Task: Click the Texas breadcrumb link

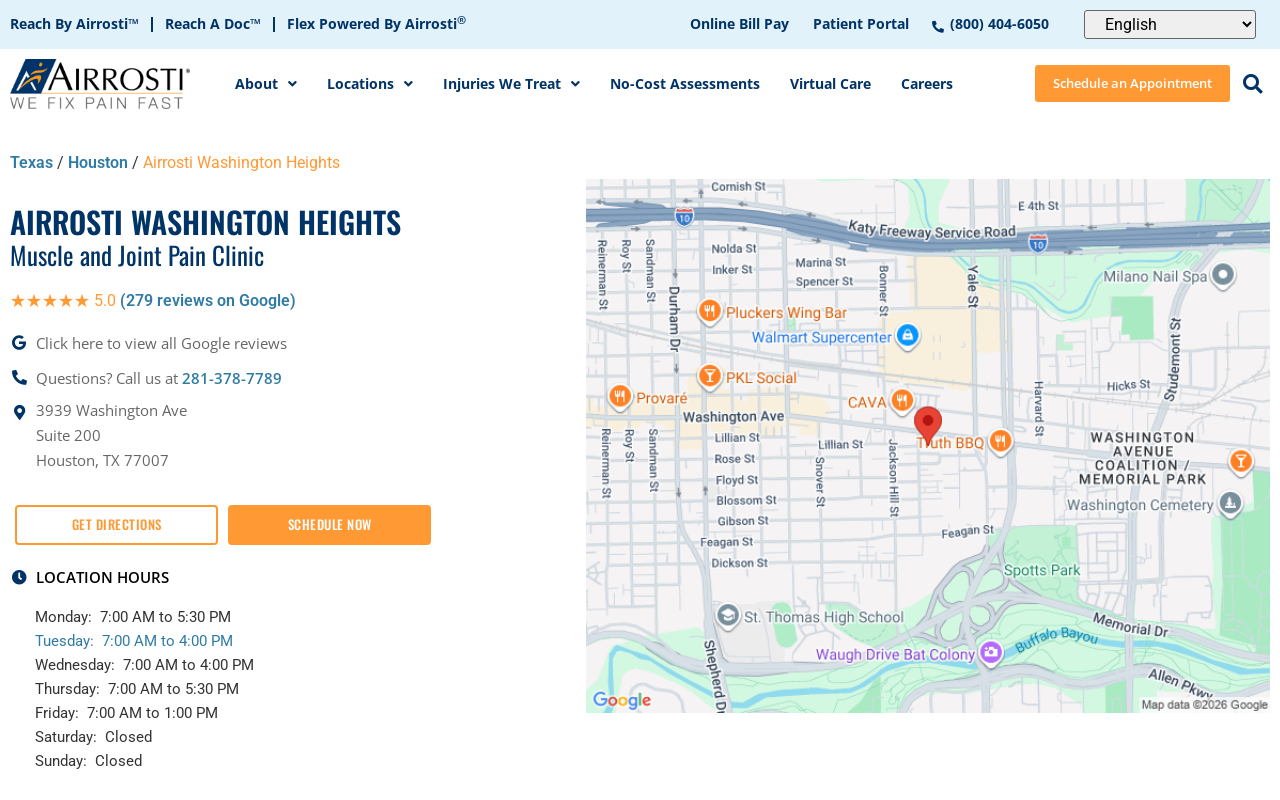Action: pos(31,163)
